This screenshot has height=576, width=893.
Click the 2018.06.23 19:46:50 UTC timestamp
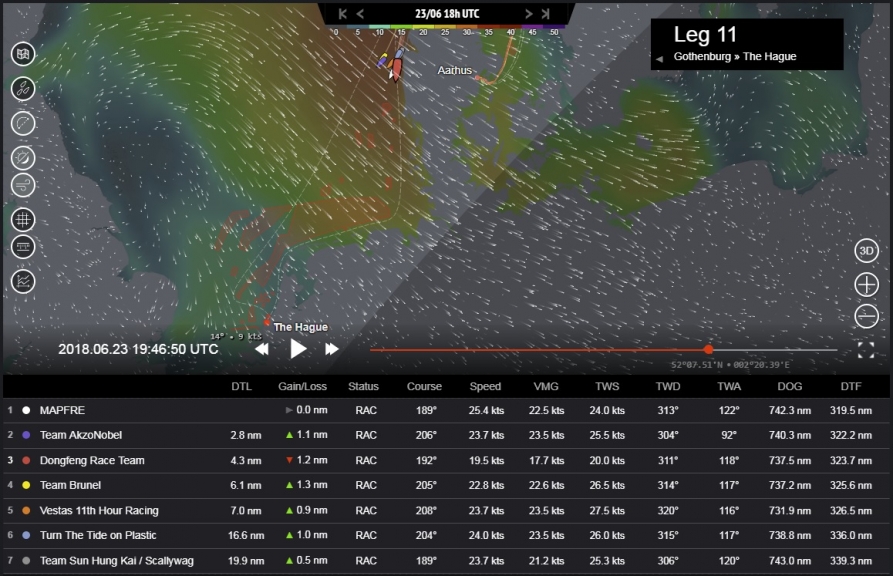click(138, 349)
